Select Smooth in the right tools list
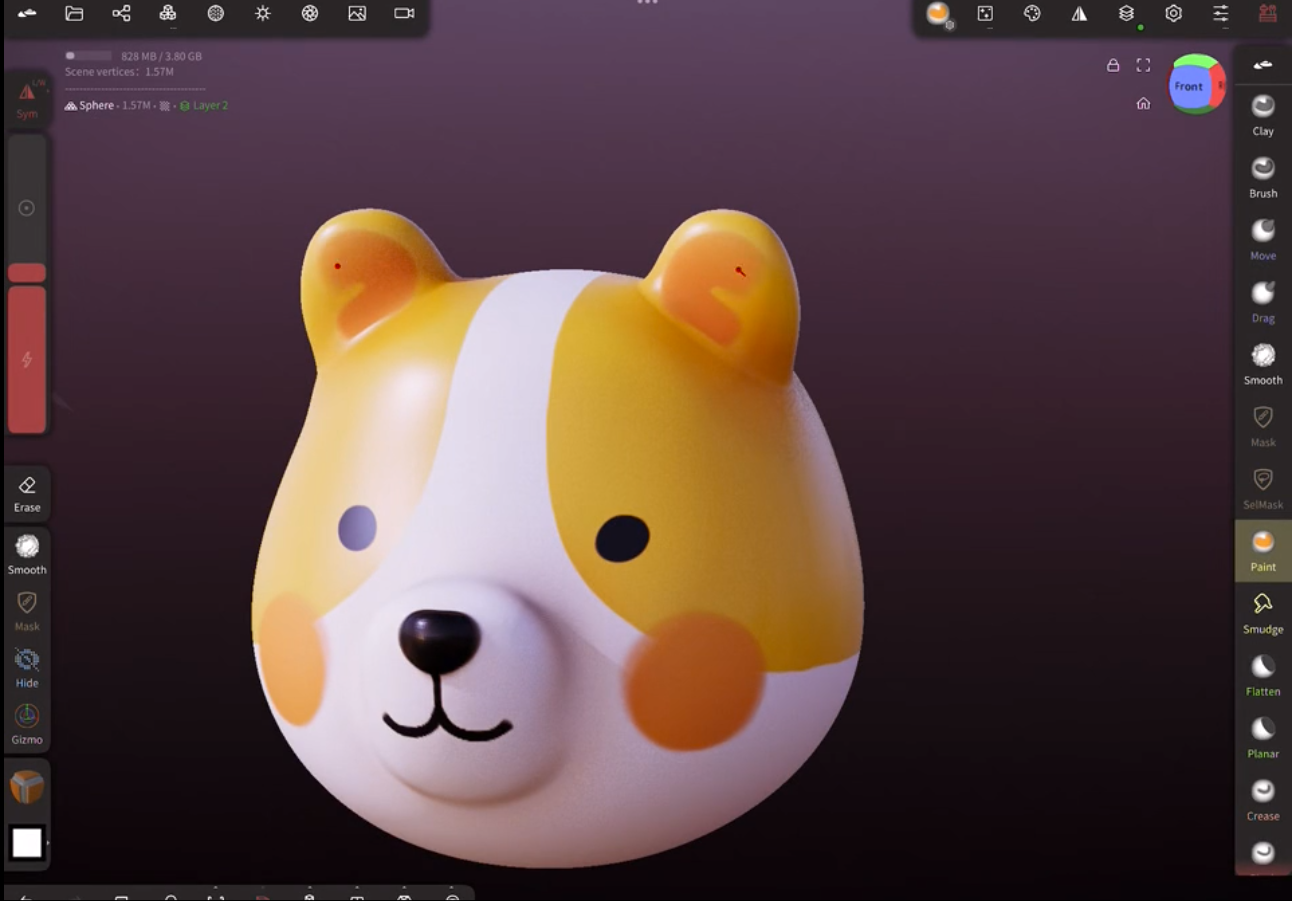The image size is (1292, 901). [x=1263, y=364]
